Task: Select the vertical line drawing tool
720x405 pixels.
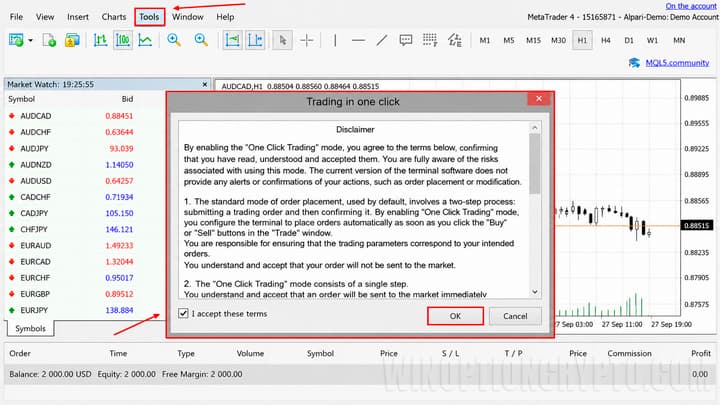Action: (335, 40)
